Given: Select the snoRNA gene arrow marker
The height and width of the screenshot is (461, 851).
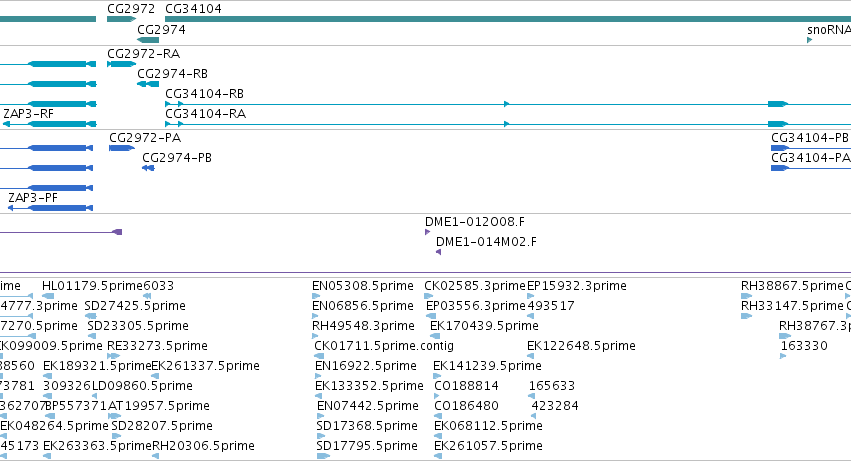Looking at the screenshot, I should coord(809,40).
